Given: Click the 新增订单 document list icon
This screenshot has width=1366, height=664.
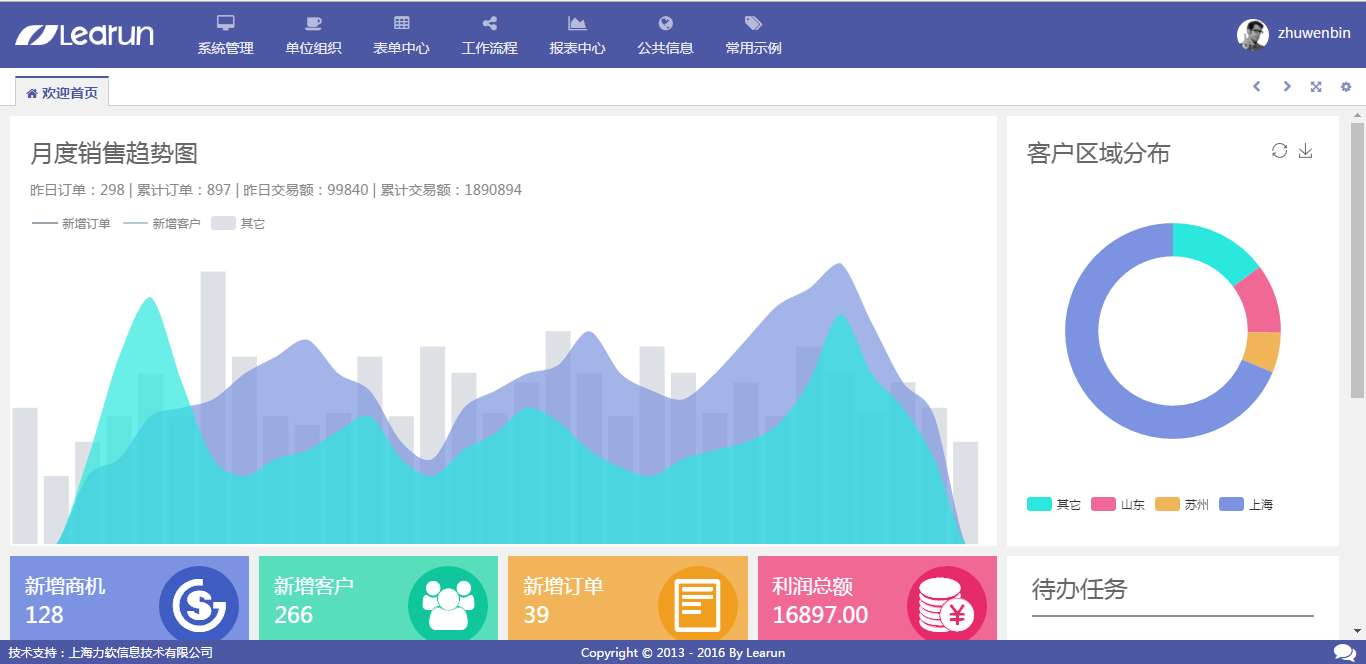Looking at the screenshot, I should [x=698, y=603].
